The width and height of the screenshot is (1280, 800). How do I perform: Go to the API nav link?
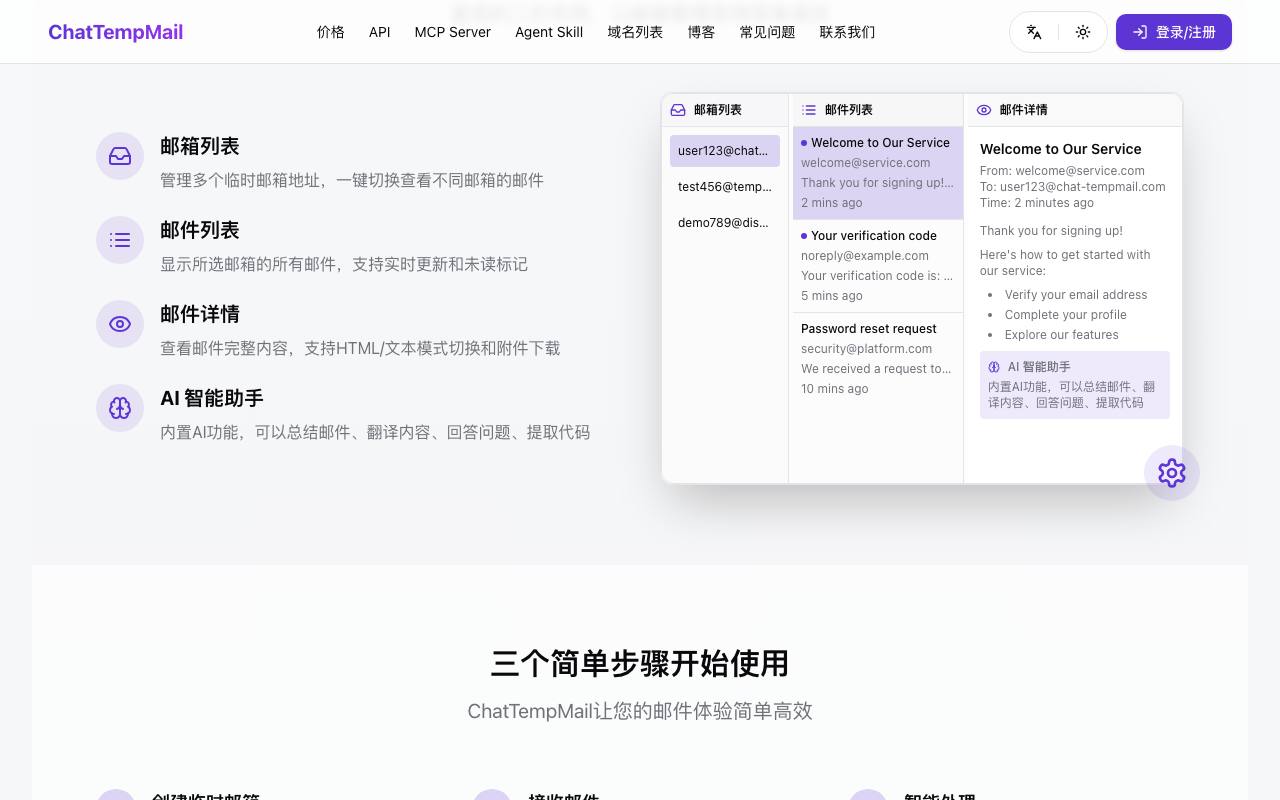click(380, 32)
